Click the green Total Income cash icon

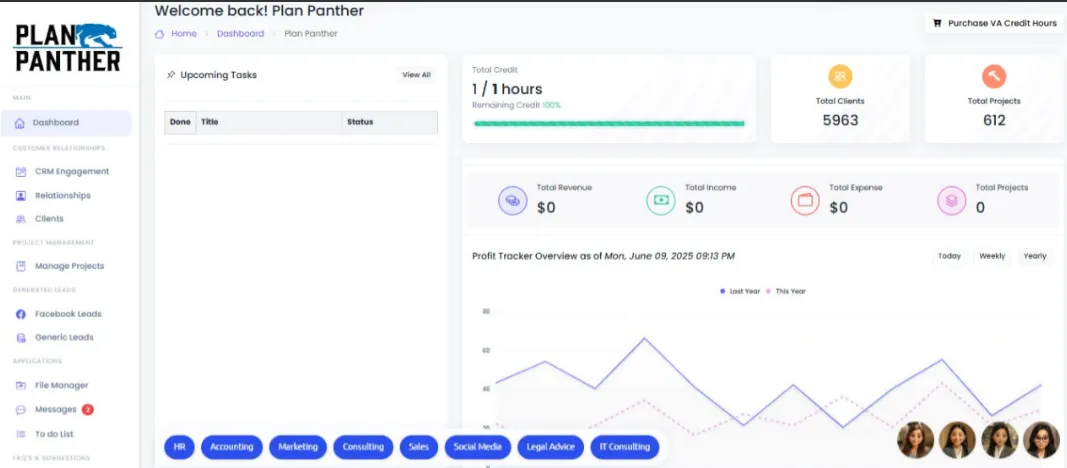660,201
